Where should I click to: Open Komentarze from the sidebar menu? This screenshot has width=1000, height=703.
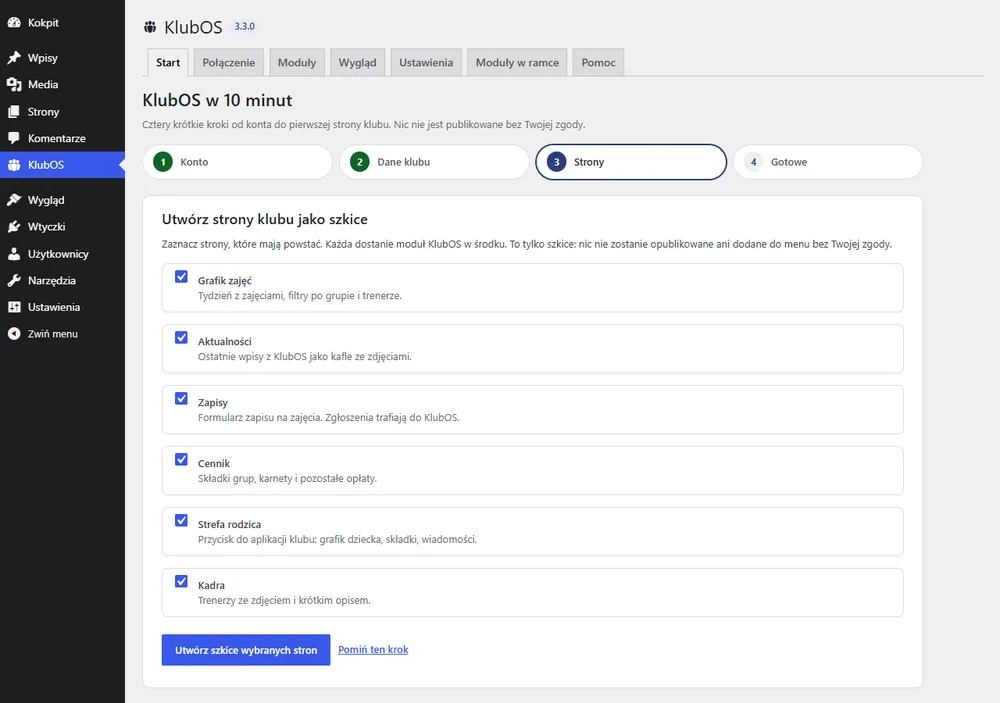click(x=62, y=138)
